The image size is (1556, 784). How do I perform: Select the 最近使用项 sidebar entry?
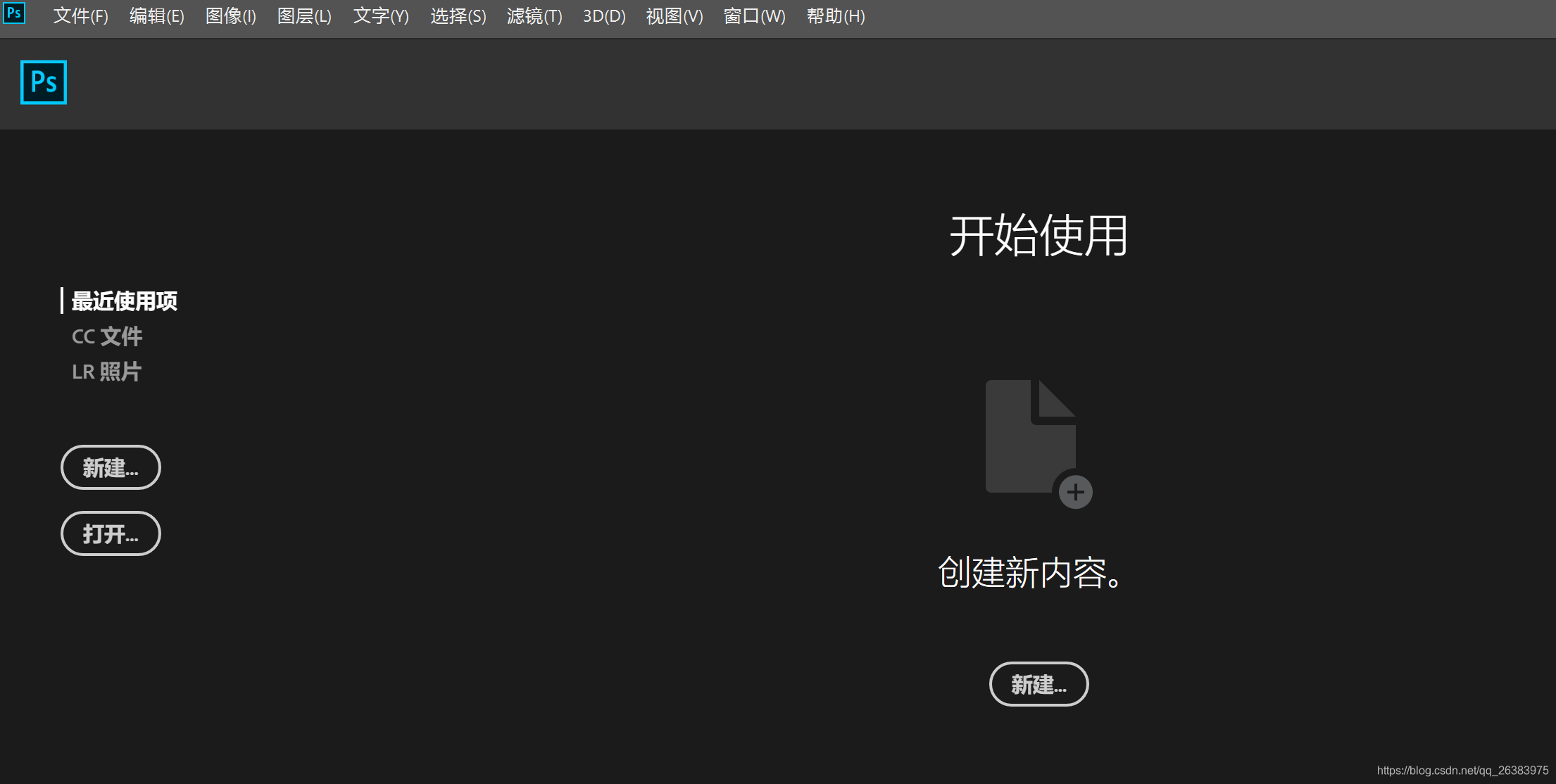point(125,301)
